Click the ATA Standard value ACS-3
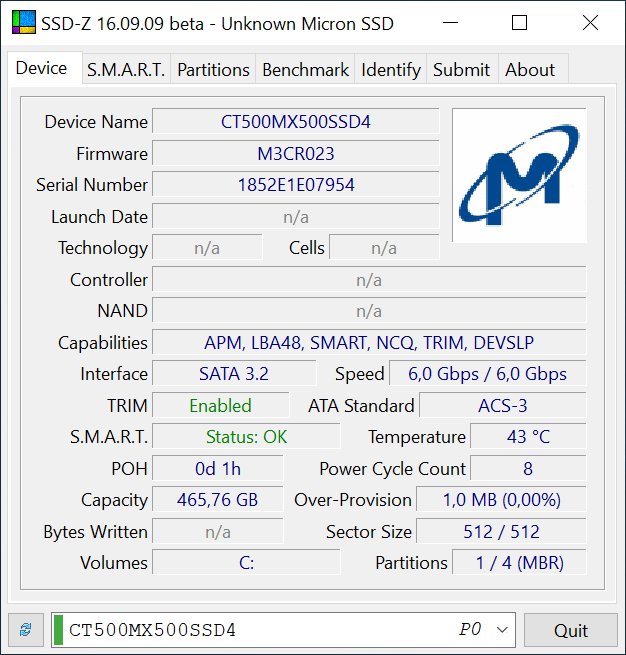Image resolution: width=626 pixels, height=655 pixels. point(503,406)
